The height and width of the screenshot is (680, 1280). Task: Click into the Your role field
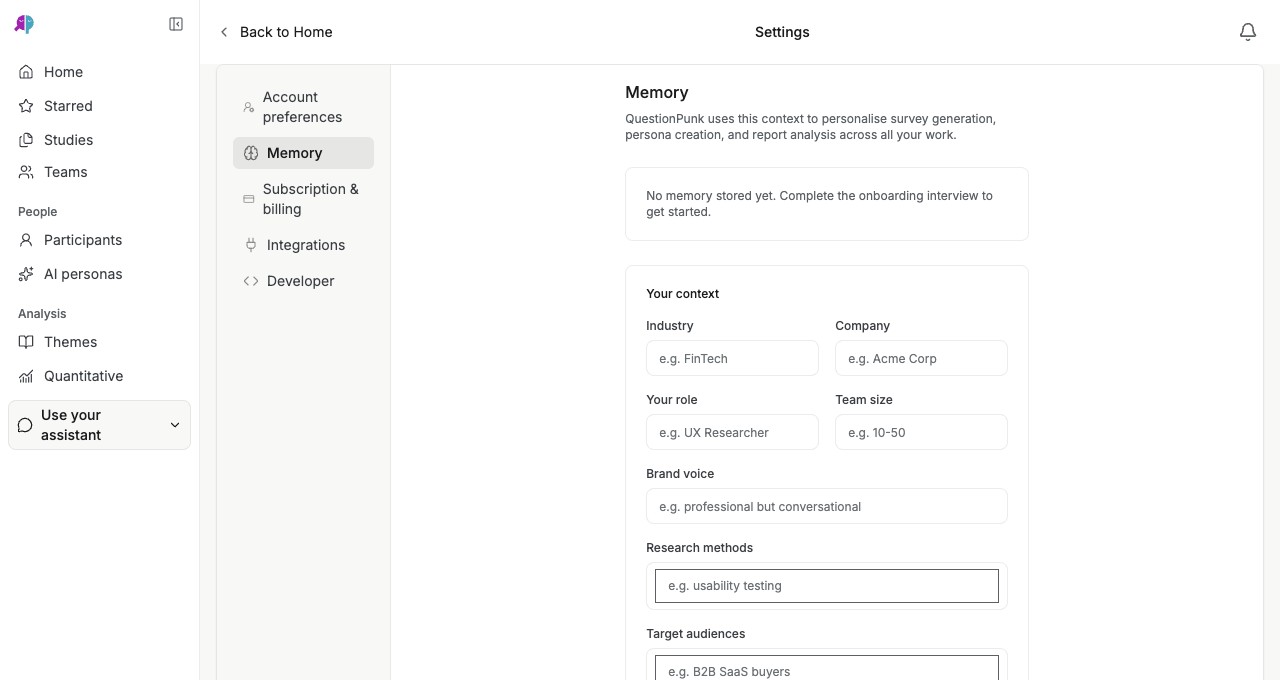(x=732, y=432)
